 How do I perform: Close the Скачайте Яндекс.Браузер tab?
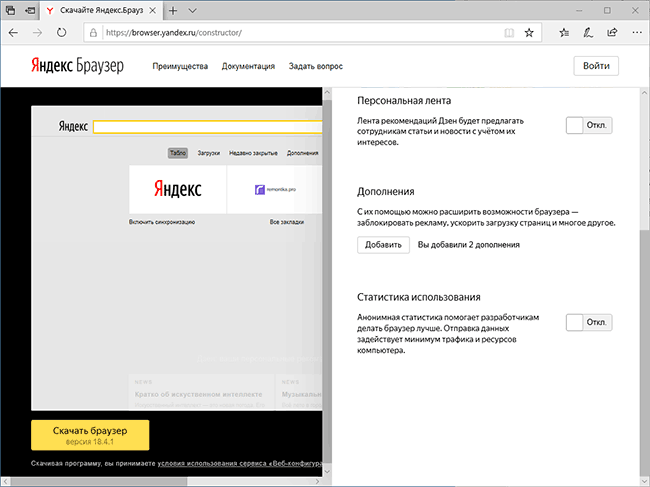pos(153,11)
